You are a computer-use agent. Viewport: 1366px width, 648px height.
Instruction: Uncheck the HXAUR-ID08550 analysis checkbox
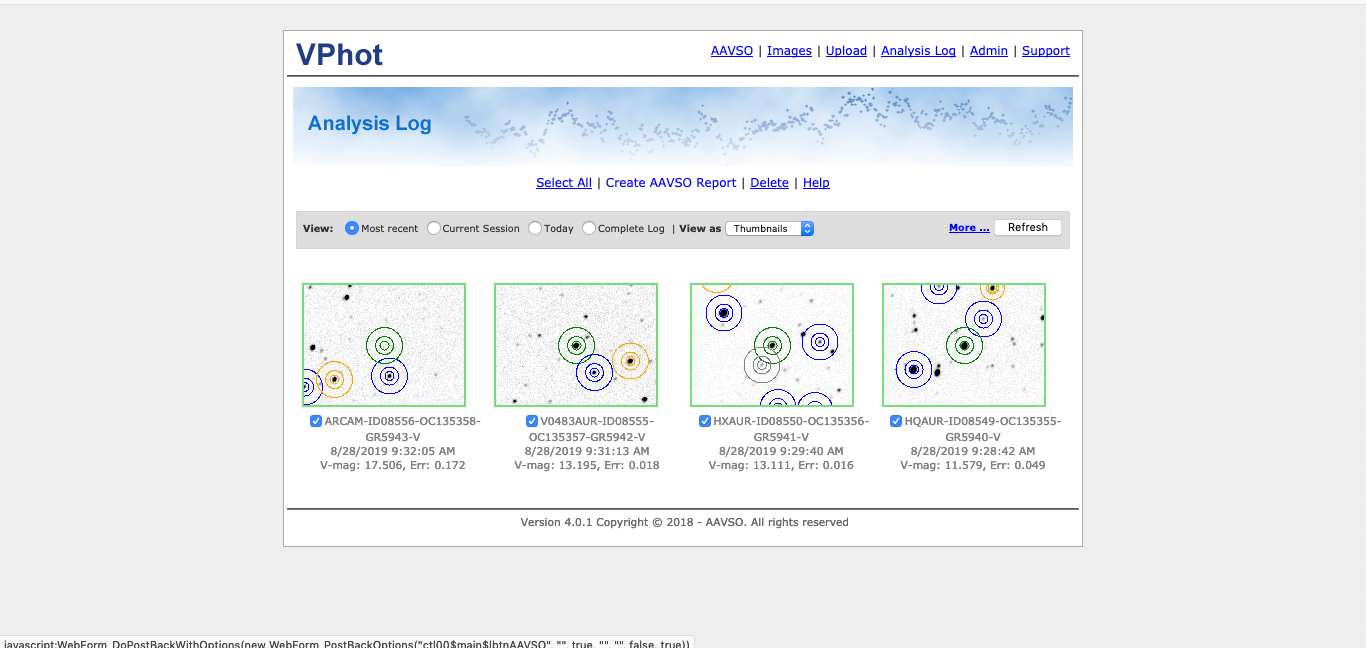tap(705, 421)
